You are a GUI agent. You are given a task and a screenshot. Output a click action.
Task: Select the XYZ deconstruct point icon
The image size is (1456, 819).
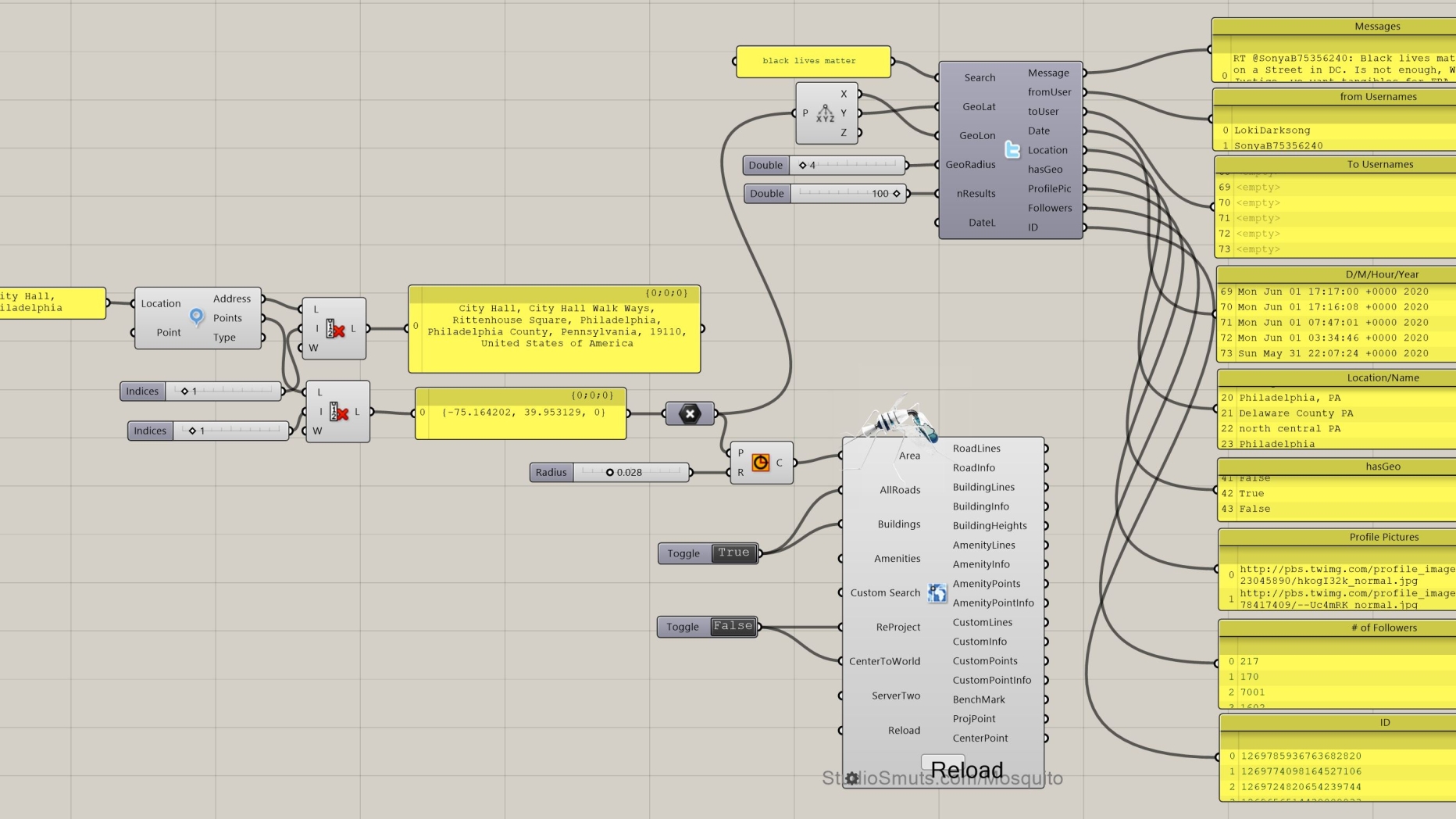pyautogui.click(x=825, y=113)
